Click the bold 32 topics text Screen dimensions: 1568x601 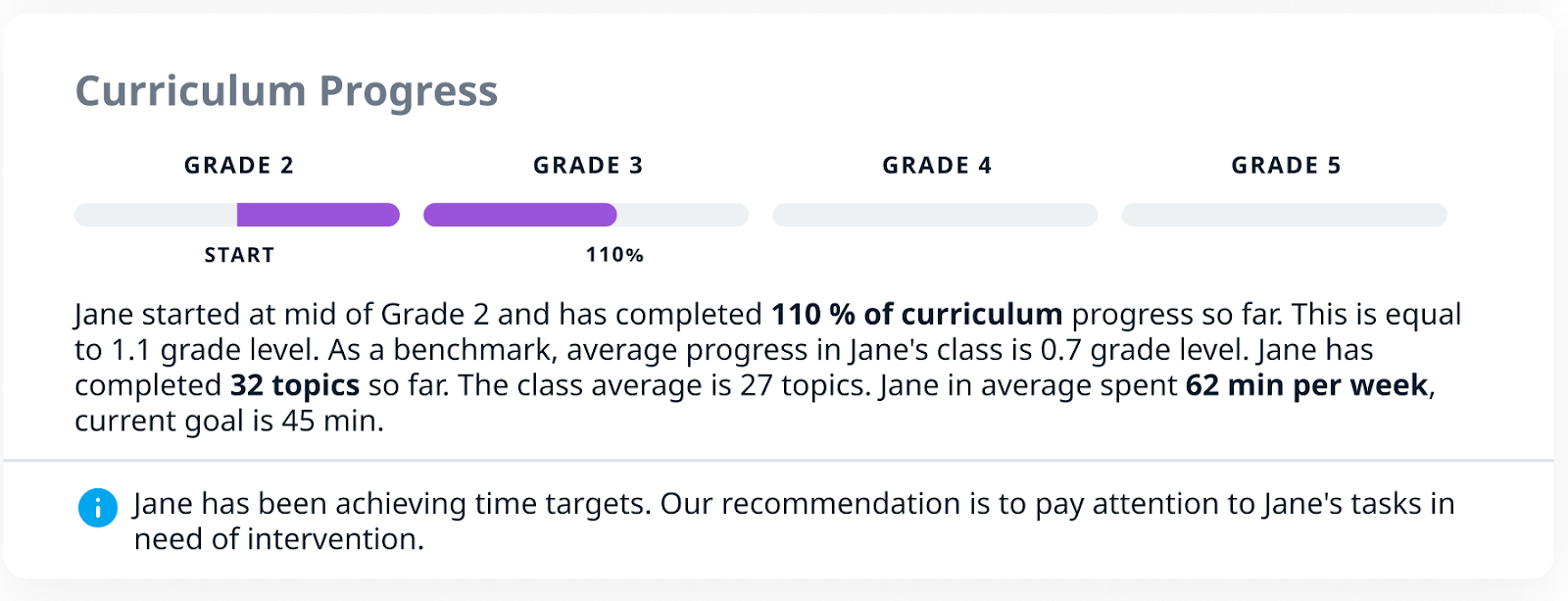295,385
